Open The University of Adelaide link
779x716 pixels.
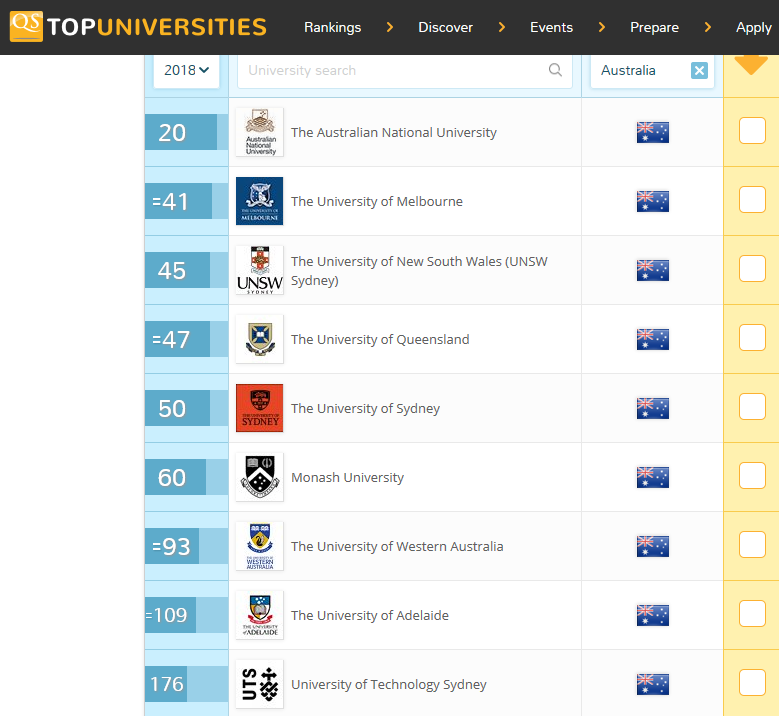(x=370, y=616)
